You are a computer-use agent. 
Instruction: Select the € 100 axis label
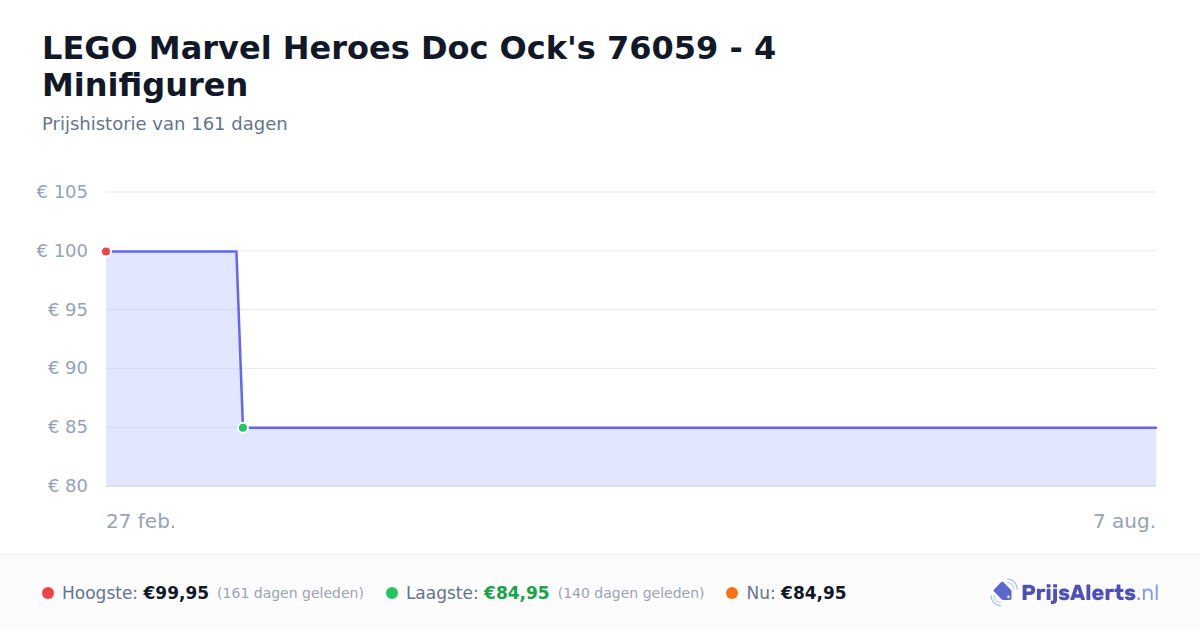point(62,251)
